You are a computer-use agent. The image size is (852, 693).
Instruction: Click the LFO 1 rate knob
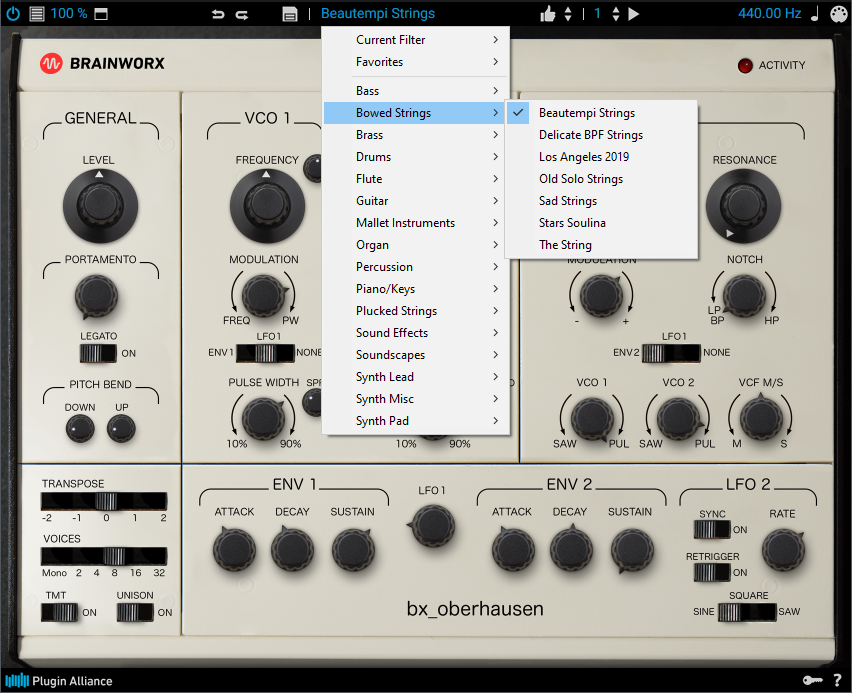pyautogui.click(x=433, y=526)
